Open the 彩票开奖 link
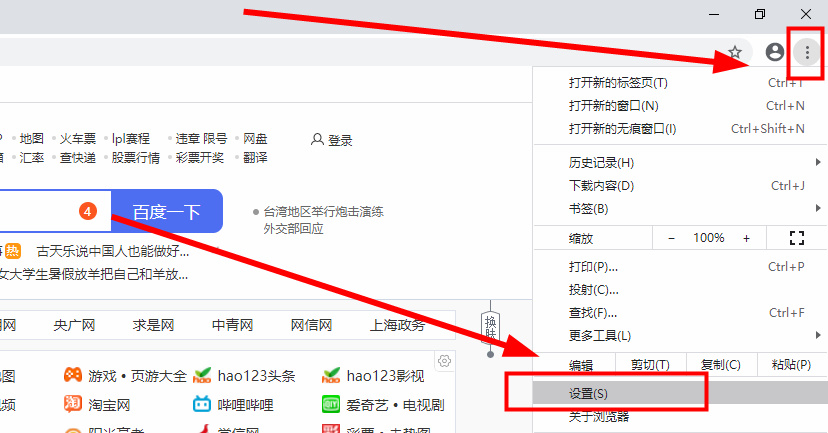828x433 pixels. coord(200,157)
